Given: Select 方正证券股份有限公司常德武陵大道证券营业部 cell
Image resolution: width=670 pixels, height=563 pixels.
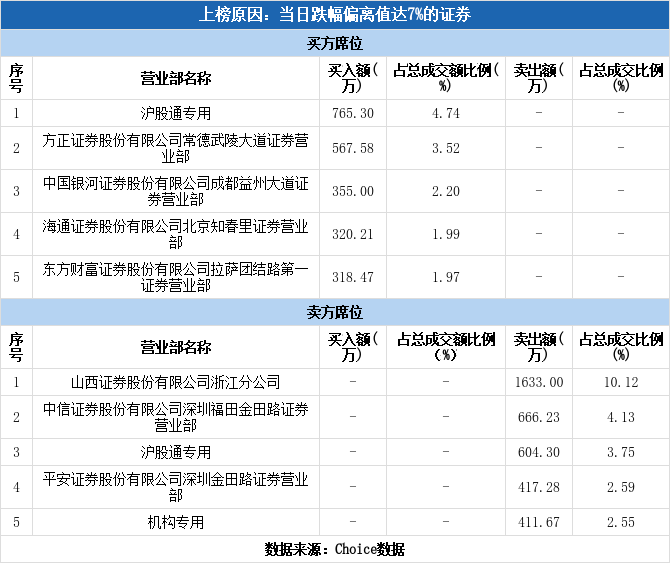Looking at the screenshot, I should [x=176, y=148].
